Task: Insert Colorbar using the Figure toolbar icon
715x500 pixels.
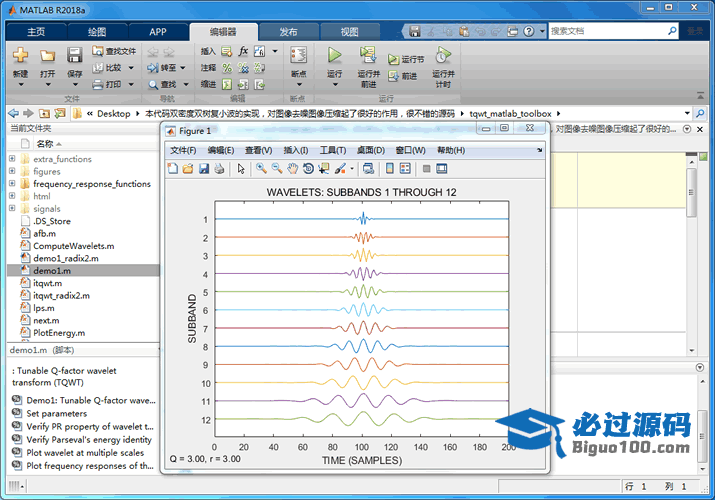Action: point(390,169)
